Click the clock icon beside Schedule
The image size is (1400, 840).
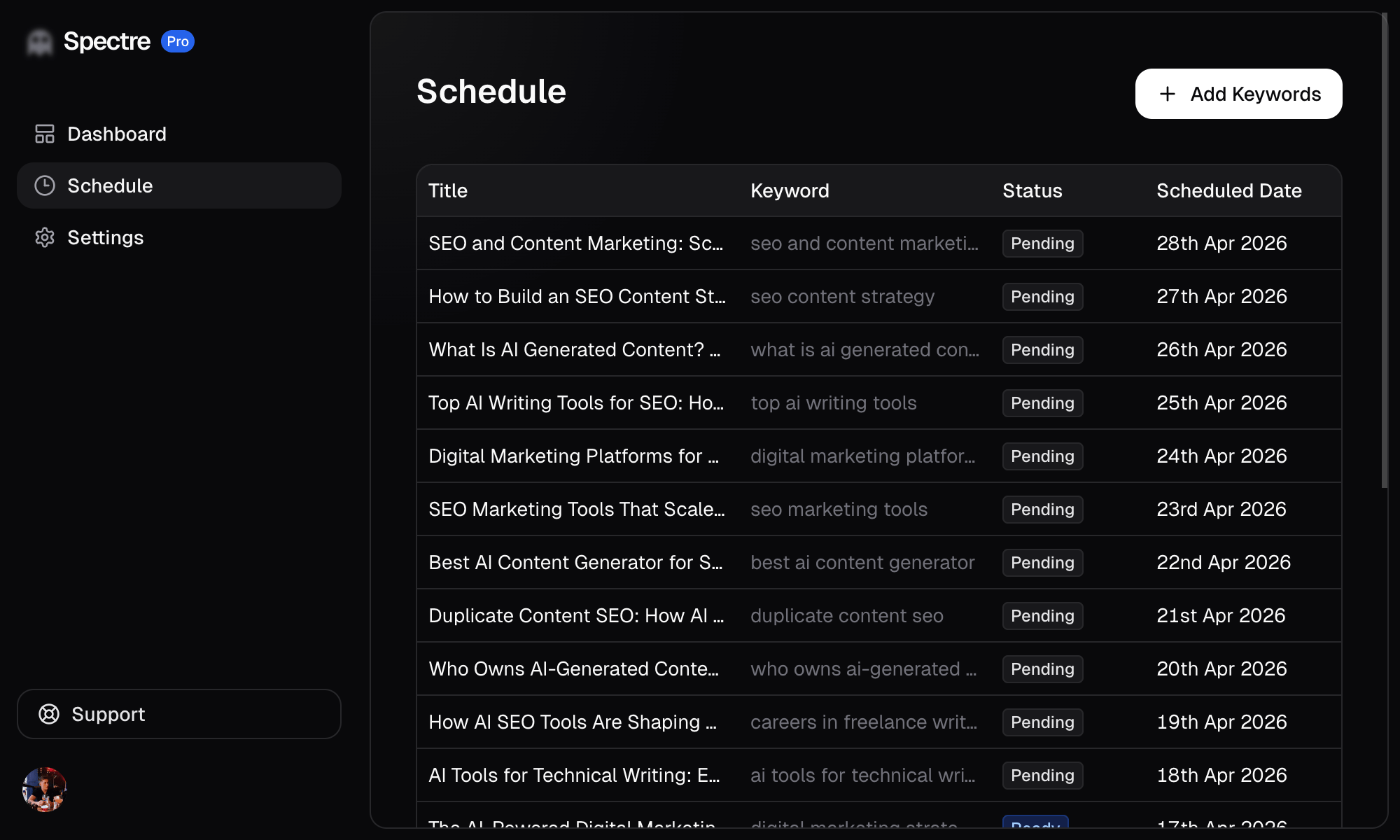(44, 185)
